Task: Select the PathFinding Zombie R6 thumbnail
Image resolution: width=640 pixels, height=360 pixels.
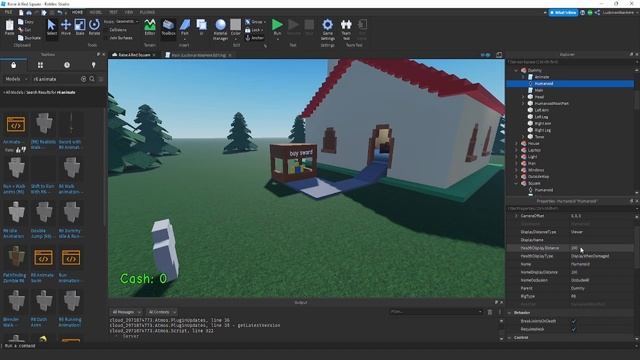Action: coord(16,257)
